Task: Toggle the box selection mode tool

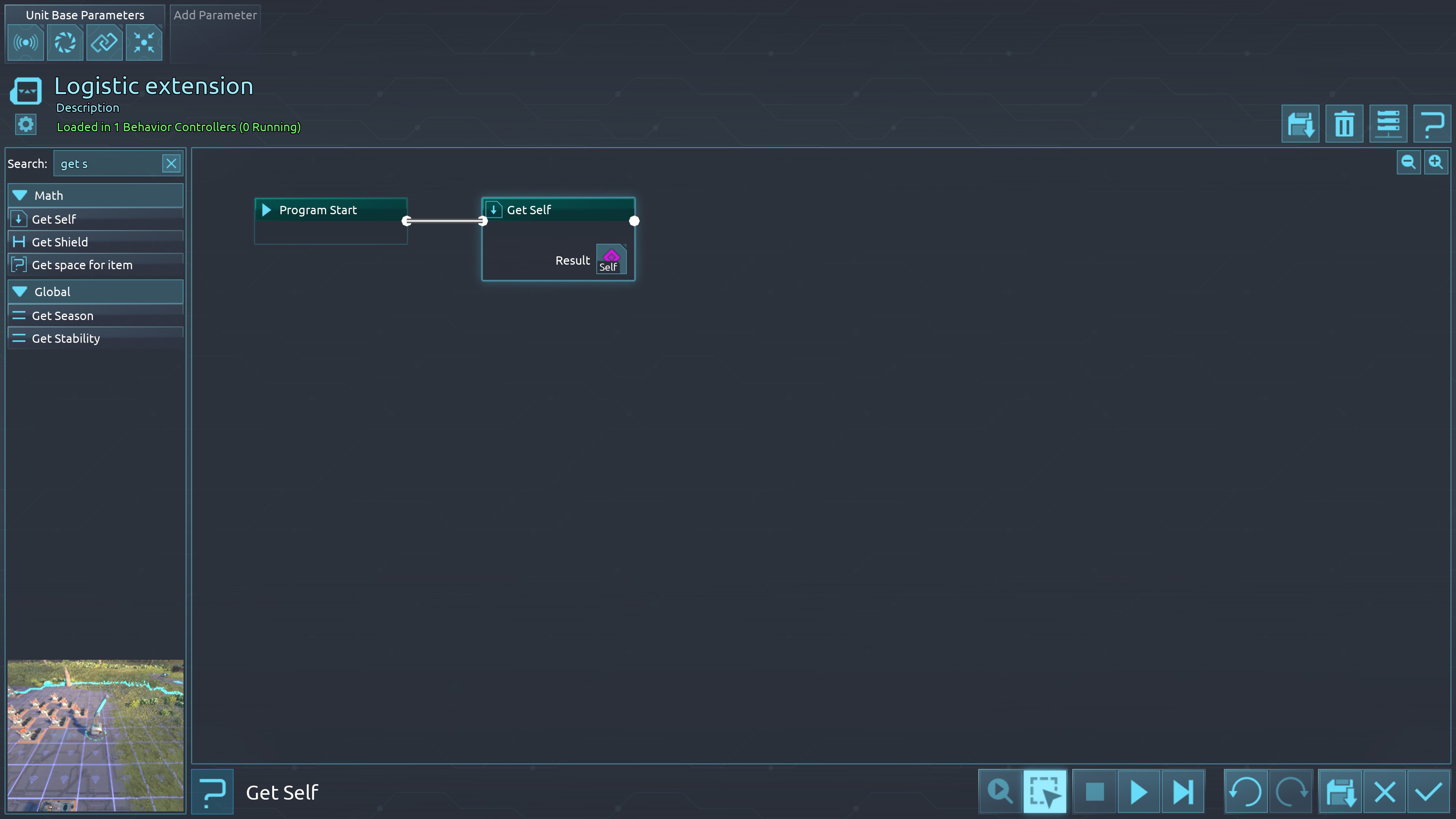Action: click(1045, 791)
